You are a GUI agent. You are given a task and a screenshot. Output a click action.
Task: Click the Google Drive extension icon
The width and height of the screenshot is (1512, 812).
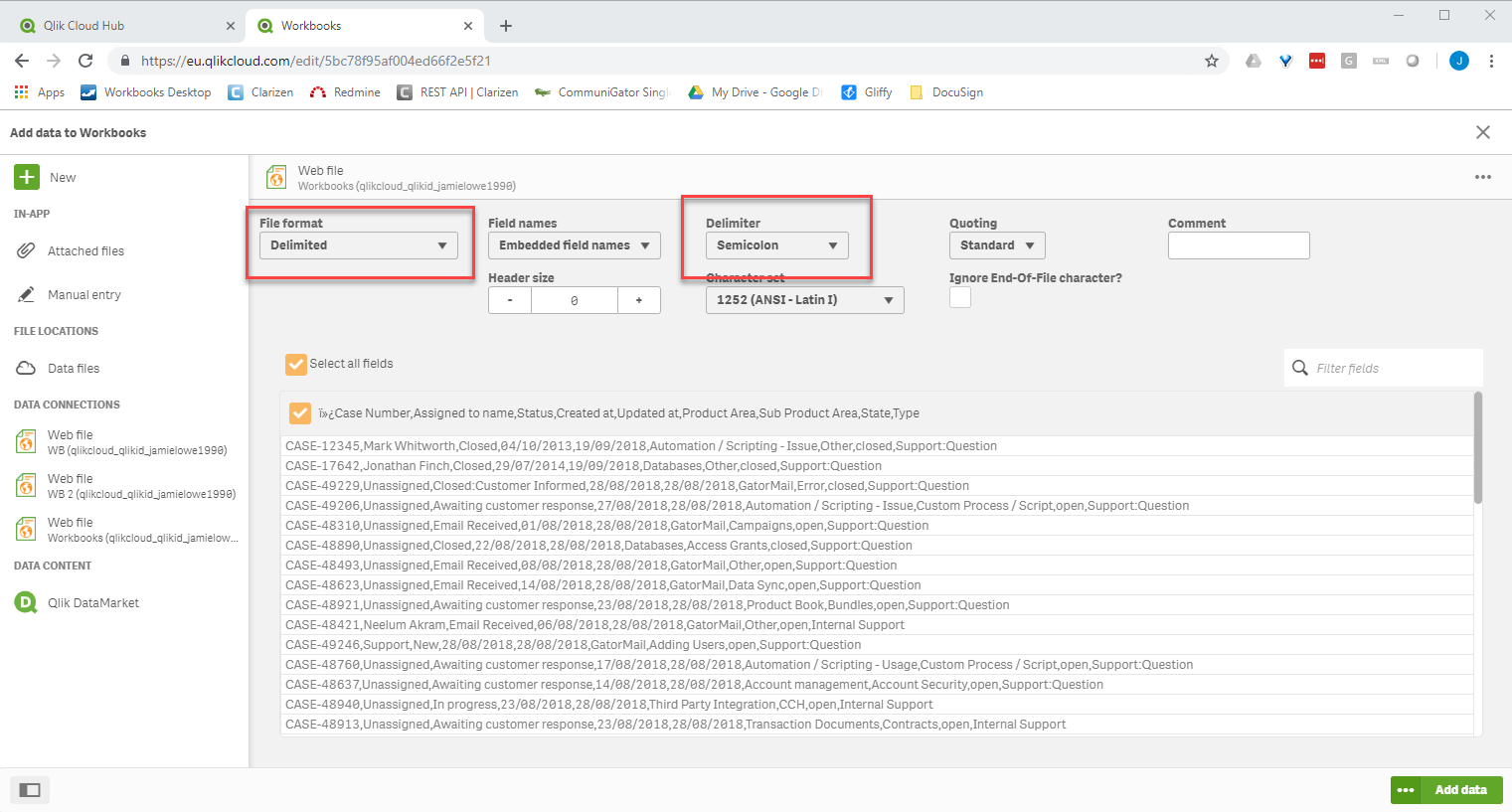point(1254,61)
